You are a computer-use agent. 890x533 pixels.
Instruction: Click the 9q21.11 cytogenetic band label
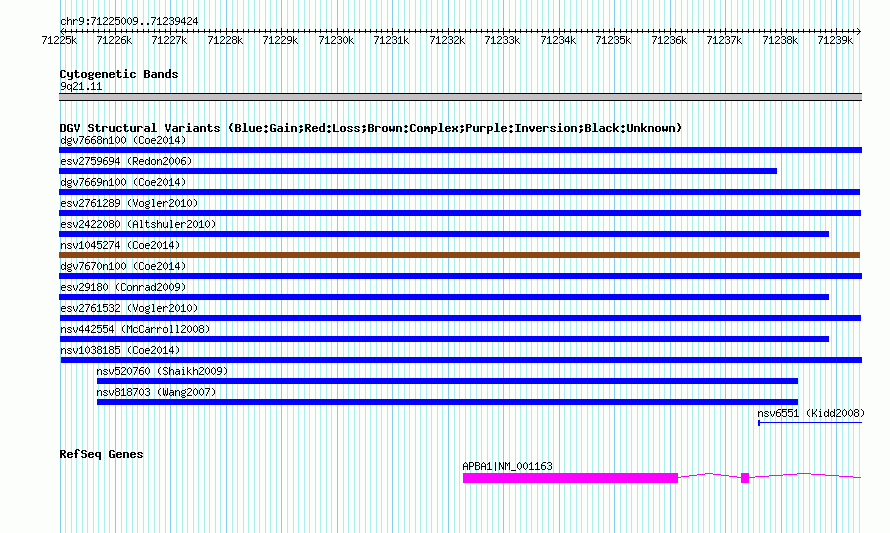click(x=81, y=86)
